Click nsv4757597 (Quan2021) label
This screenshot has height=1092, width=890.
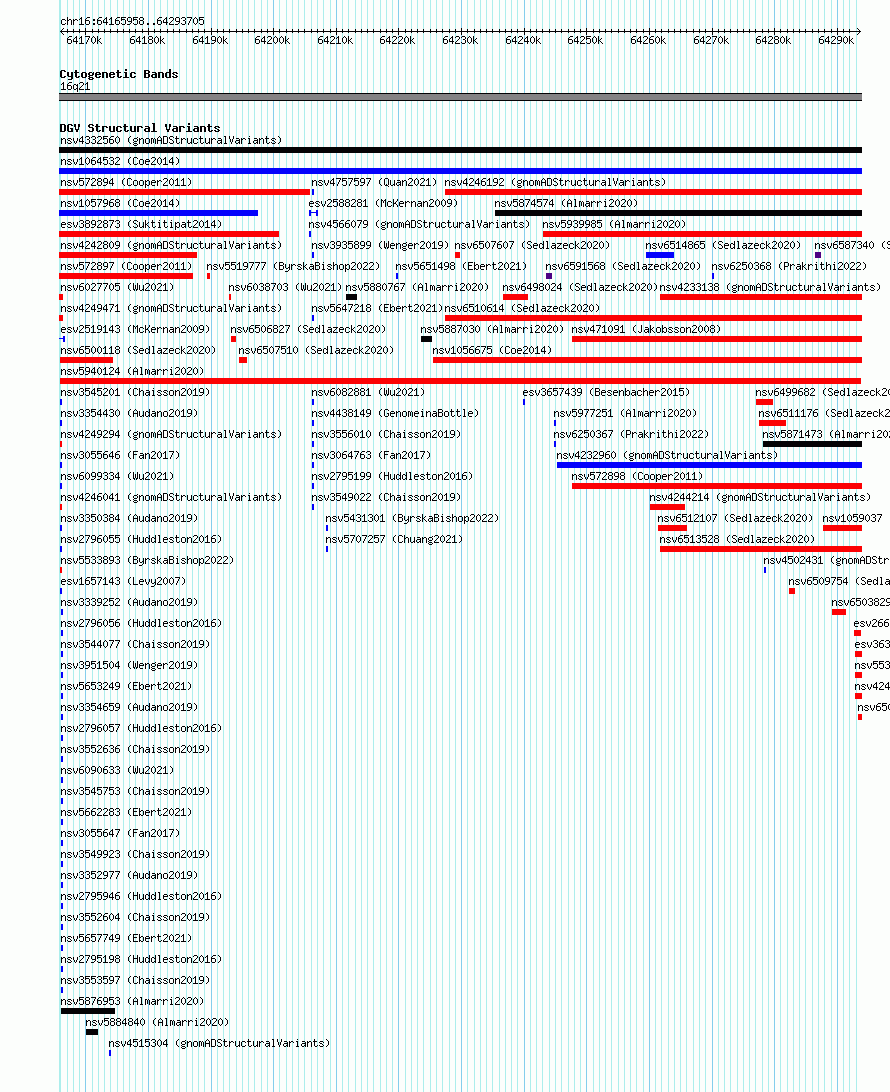coord(374,182)
